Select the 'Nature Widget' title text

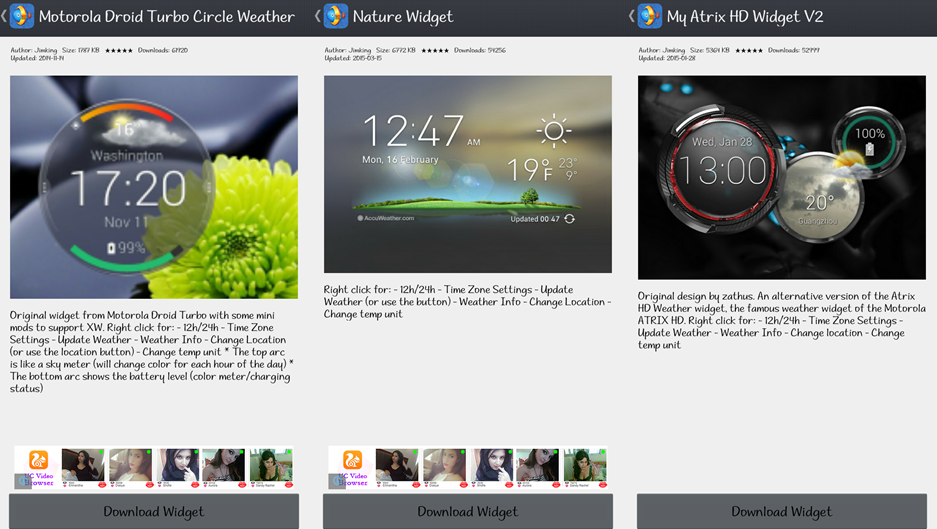pyautogui.click(x=403, y=17)
